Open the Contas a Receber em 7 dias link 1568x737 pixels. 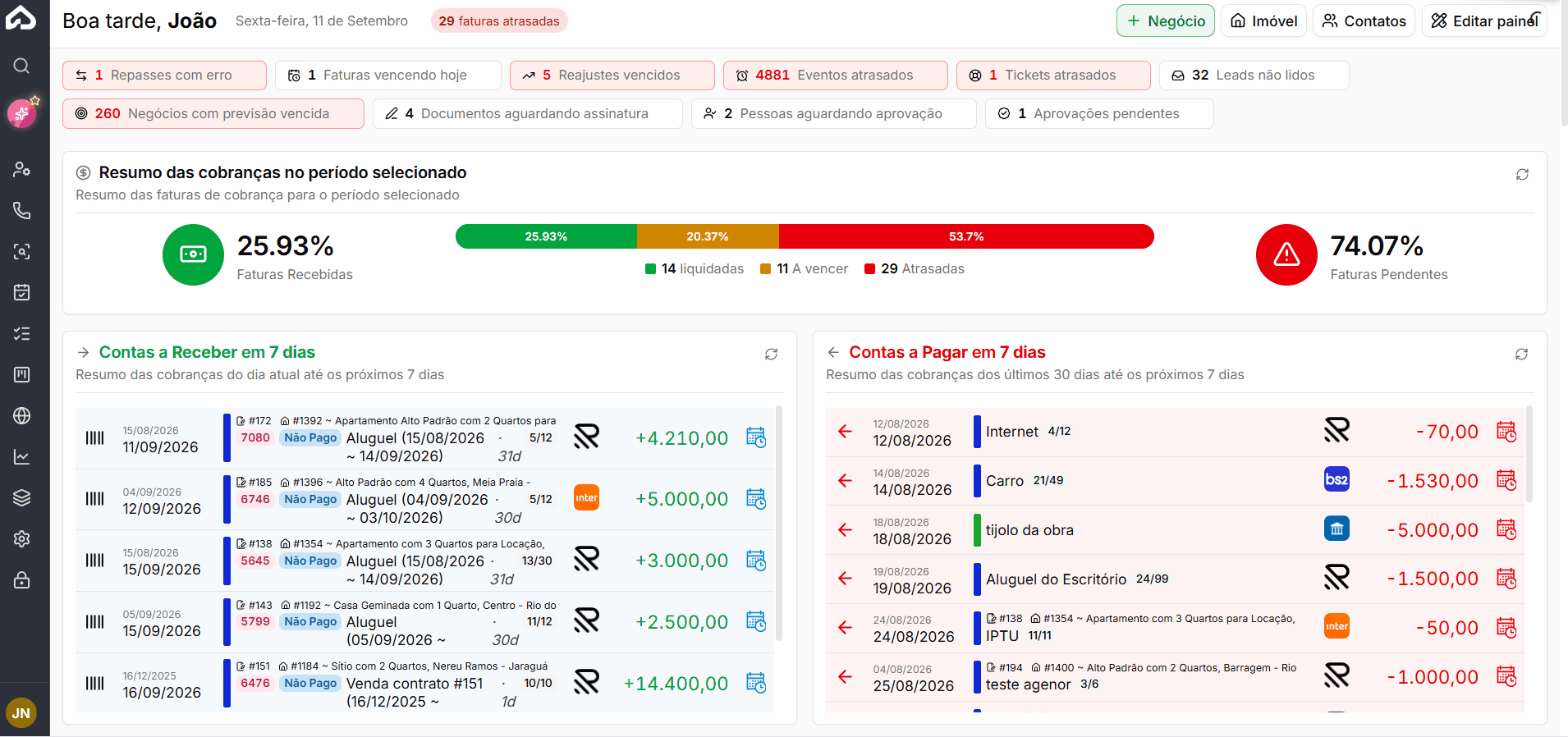(x=207, y=352)
